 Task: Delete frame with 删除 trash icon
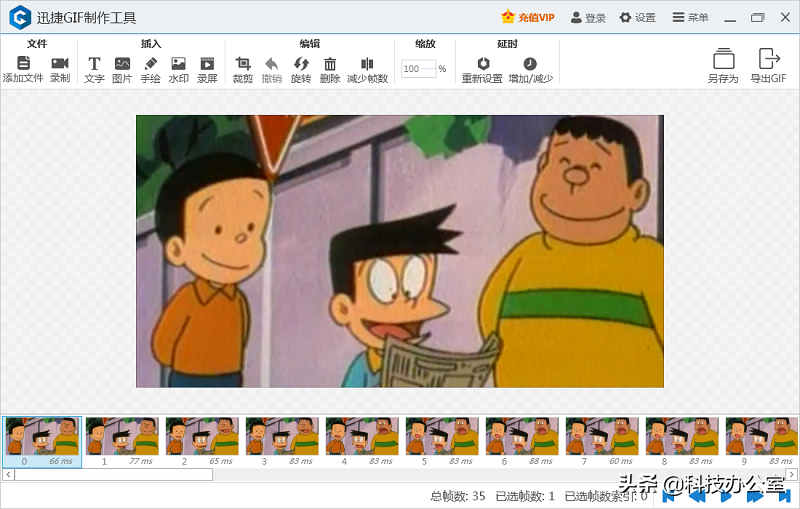[330, 64]
